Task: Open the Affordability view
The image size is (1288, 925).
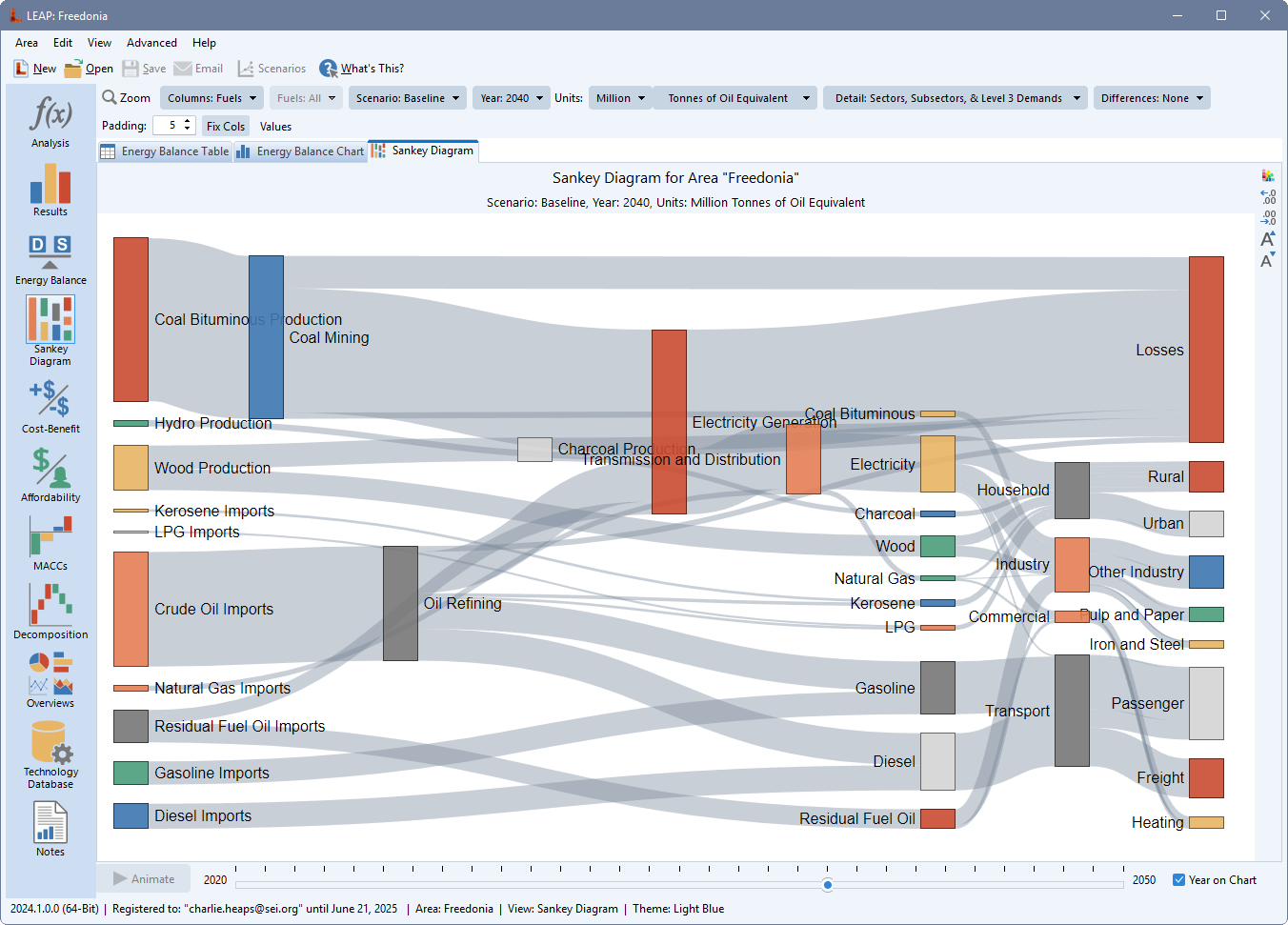Action: tap(50, 474)
